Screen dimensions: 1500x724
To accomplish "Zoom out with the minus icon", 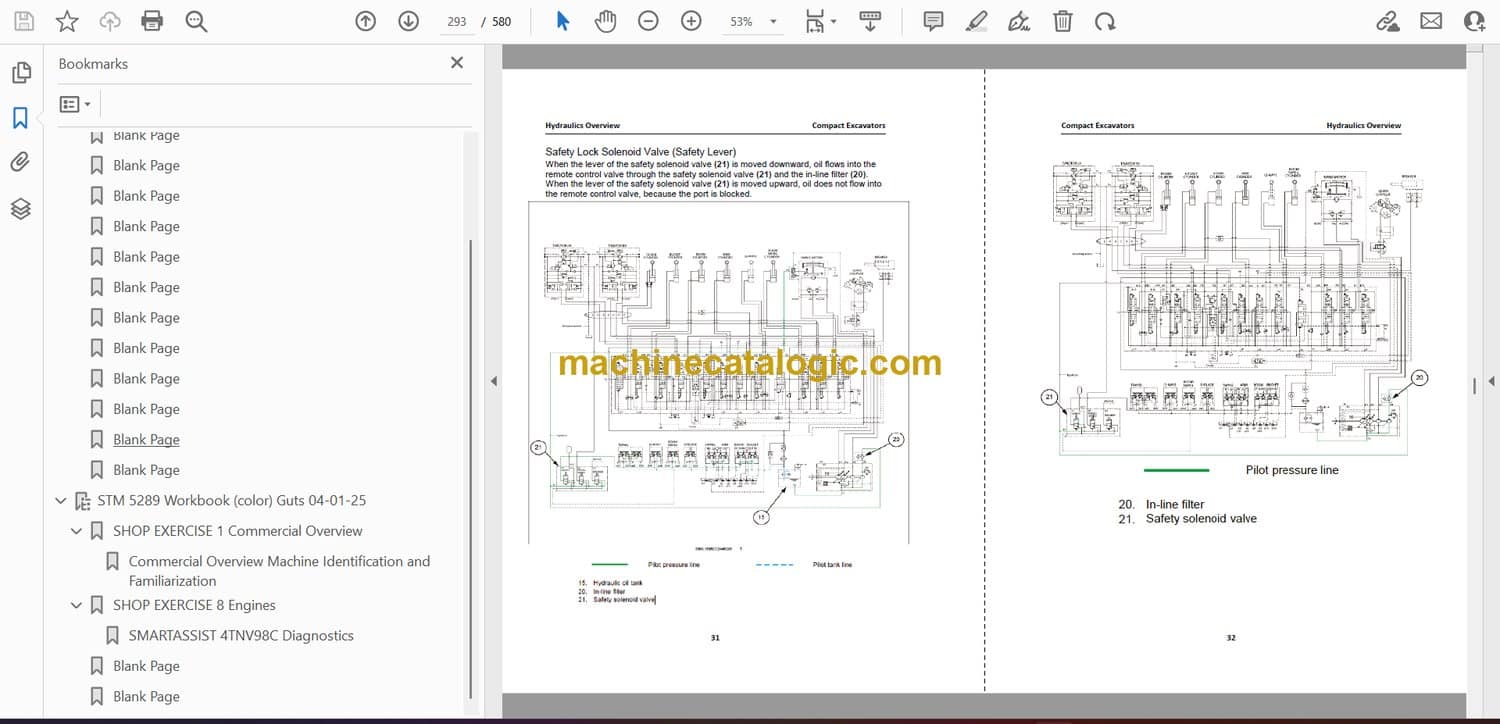I will point(648,21).
